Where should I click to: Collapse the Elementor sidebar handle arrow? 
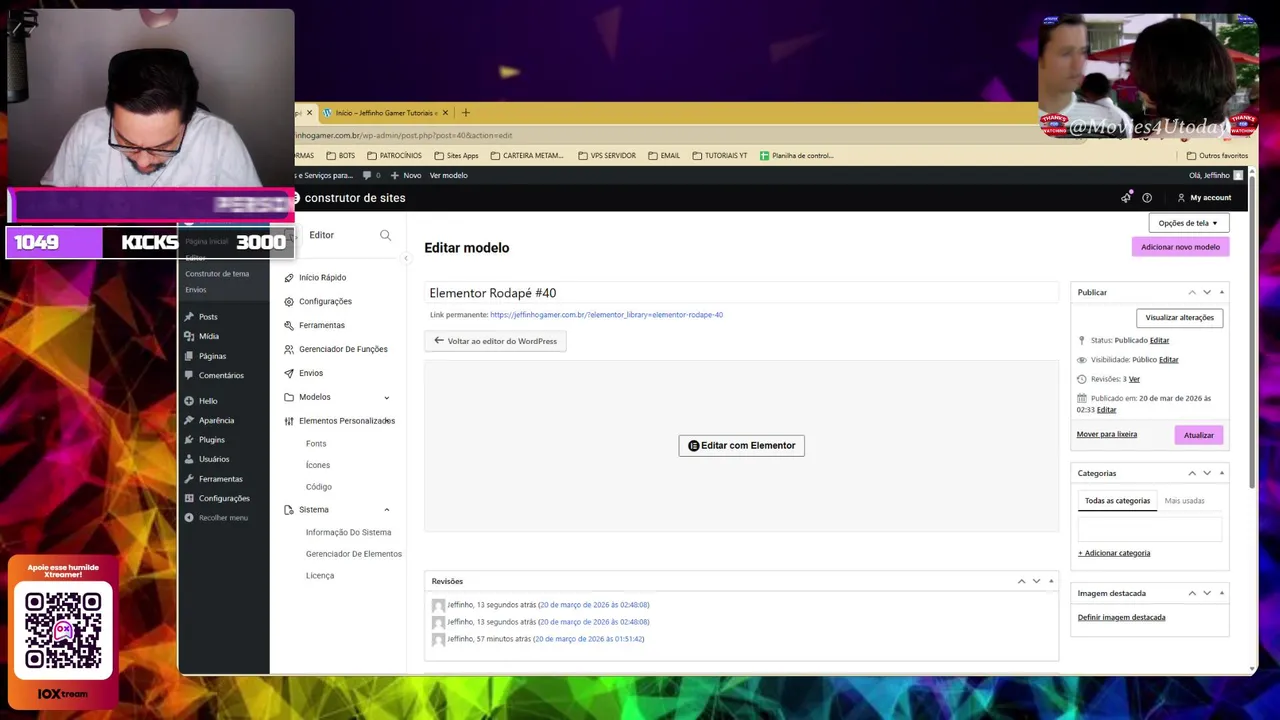[406, 259]
